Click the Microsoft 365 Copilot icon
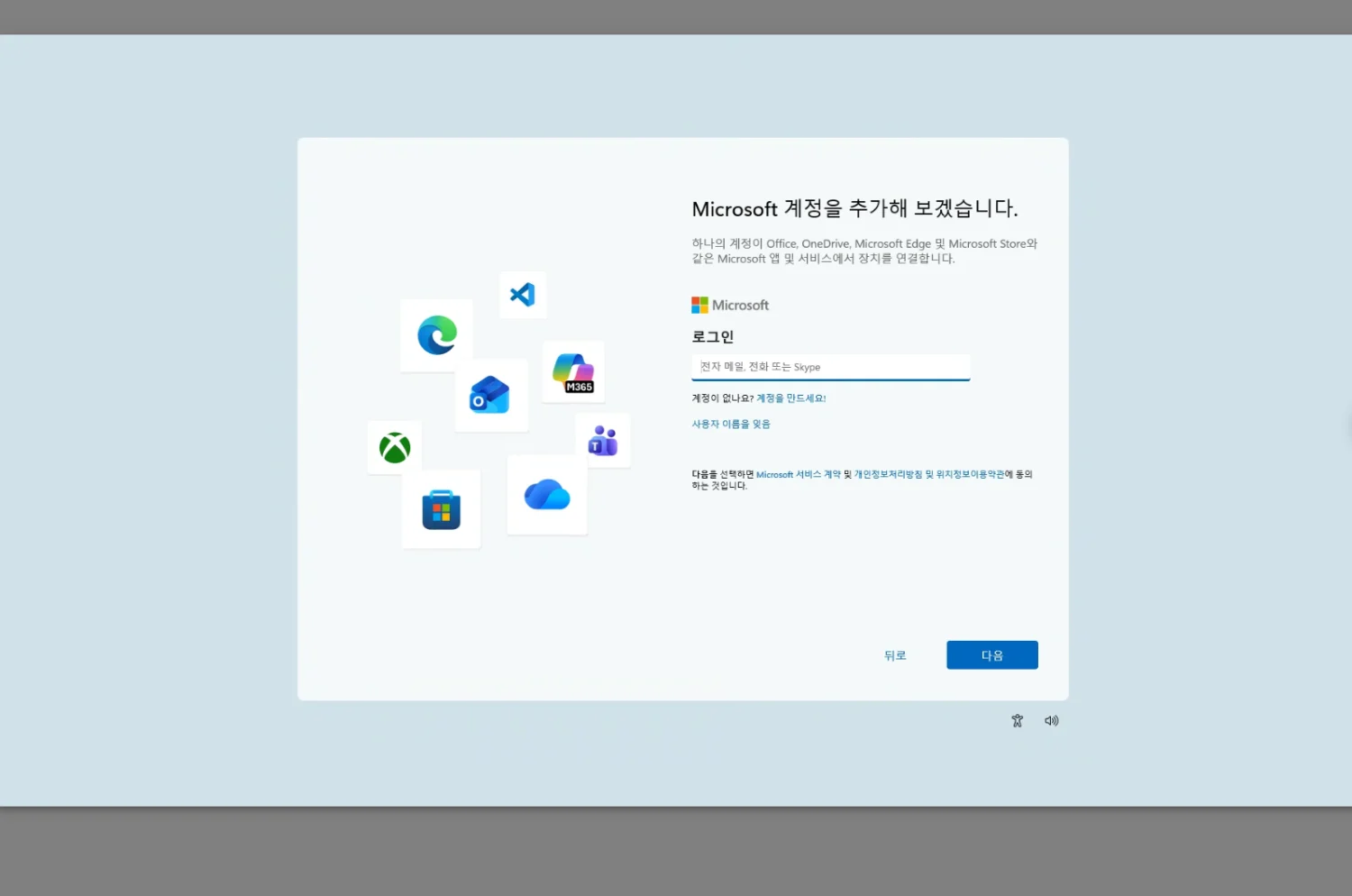 click(573, 372)
